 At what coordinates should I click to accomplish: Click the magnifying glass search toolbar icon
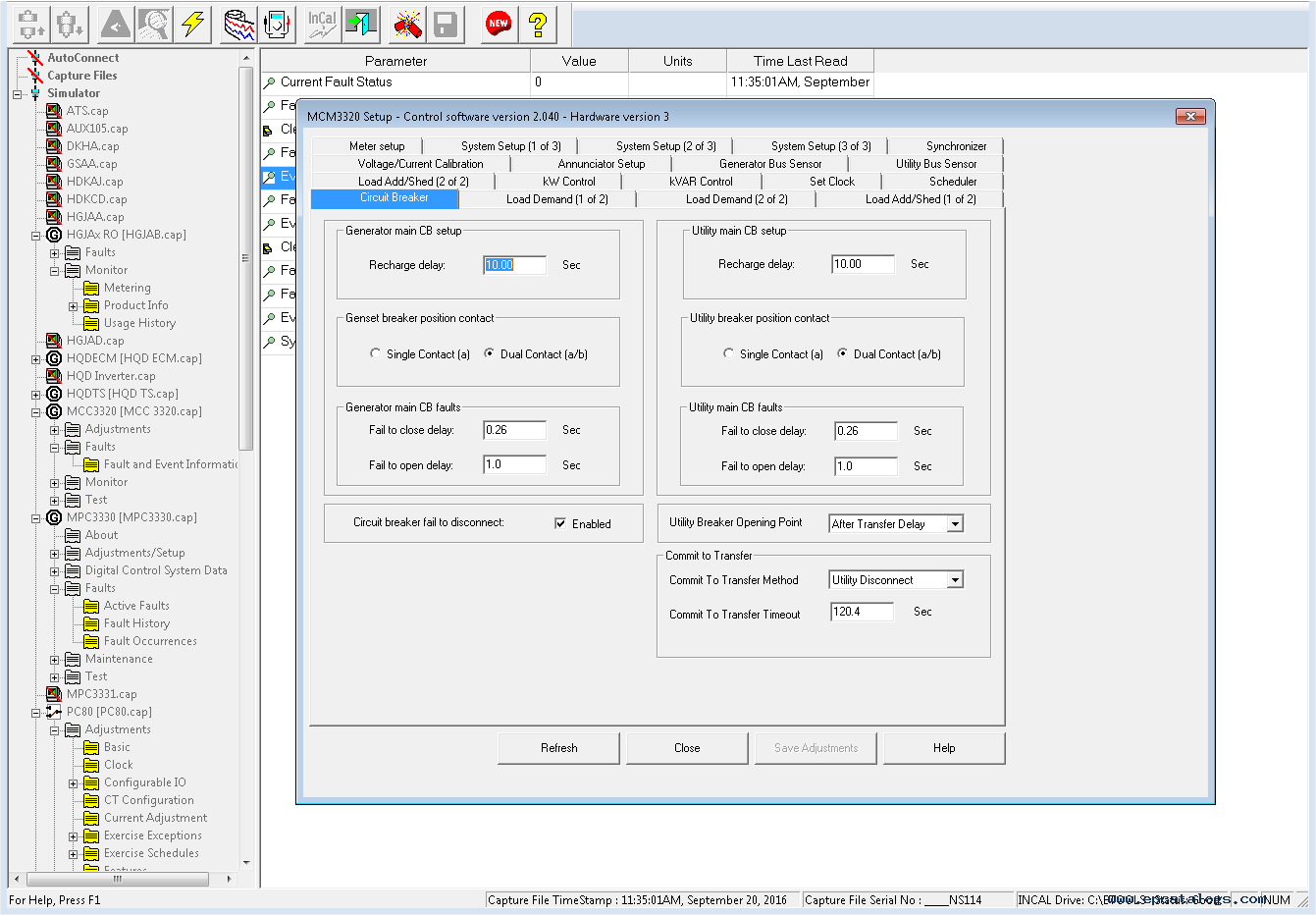click(x=154, y=24)
